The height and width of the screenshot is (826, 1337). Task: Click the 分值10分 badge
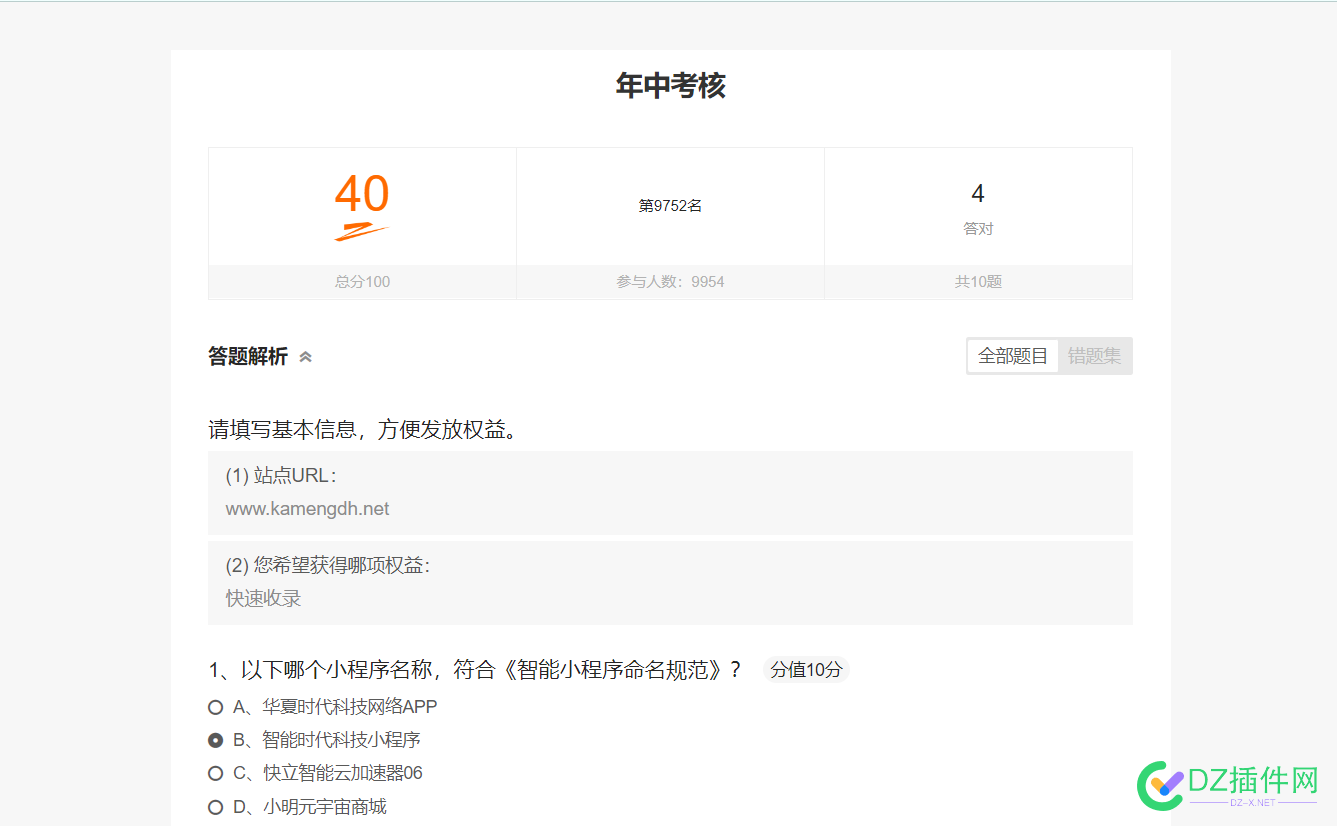pyautogui.click(x=806, y=670)
